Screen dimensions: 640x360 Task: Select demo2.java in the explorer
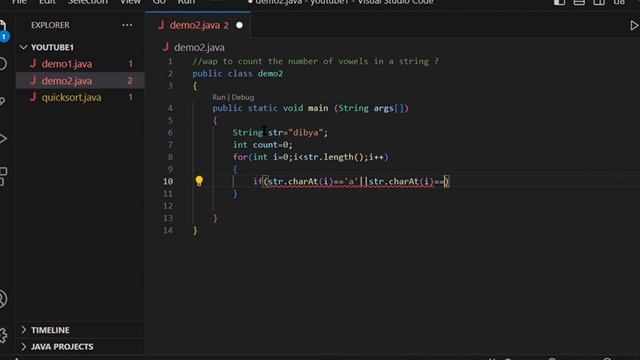coord(80,81)
